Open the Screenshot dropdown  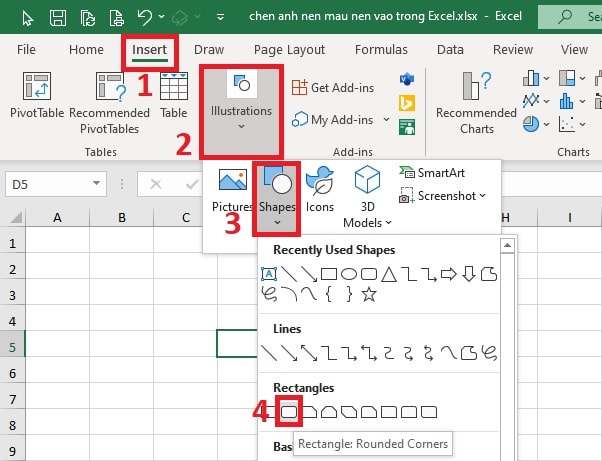tap(442, 196)
